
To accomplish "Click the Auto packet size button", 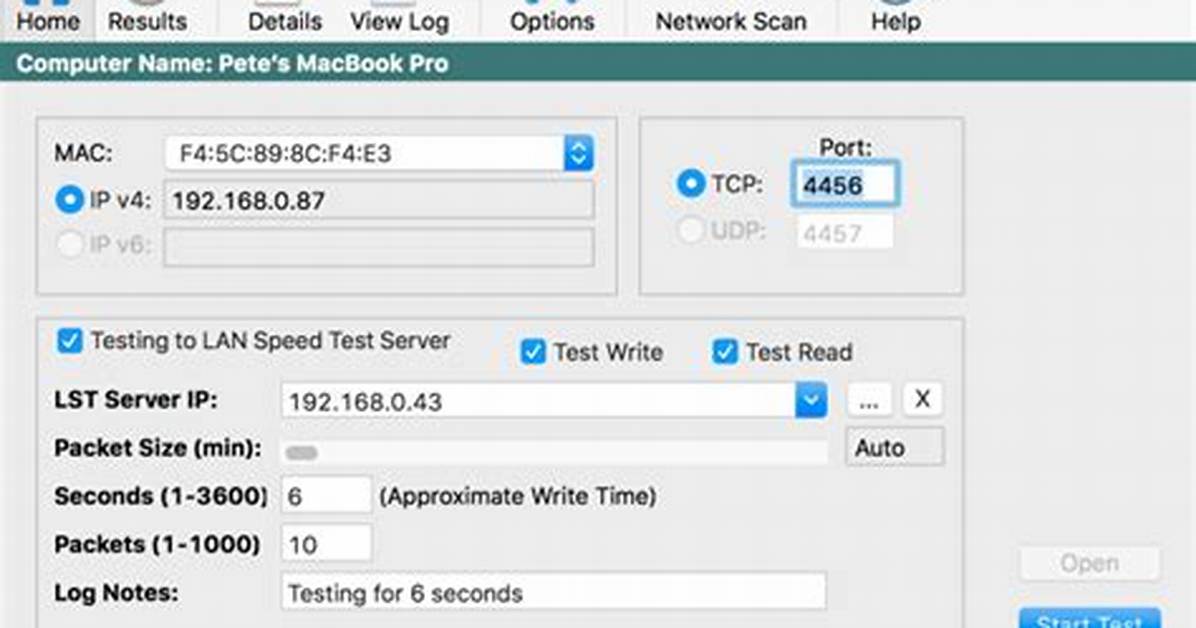I will 895,447.
